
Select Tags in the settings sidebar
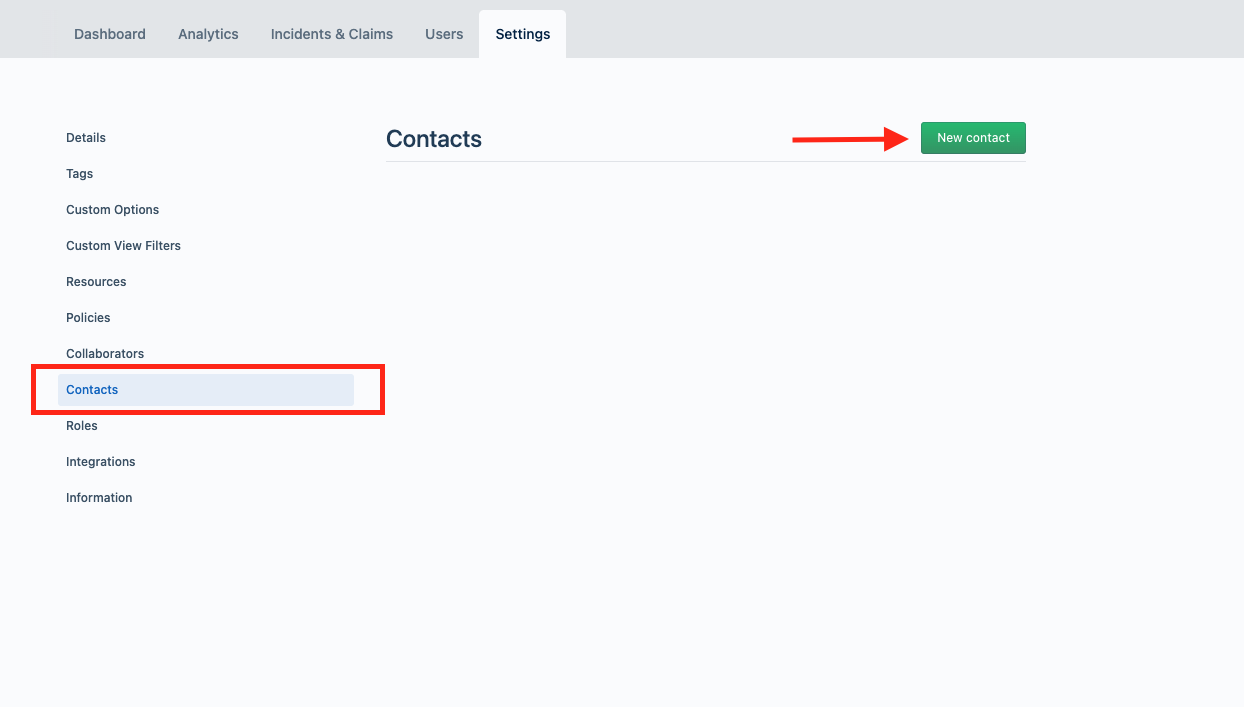[x=80, y=174]
